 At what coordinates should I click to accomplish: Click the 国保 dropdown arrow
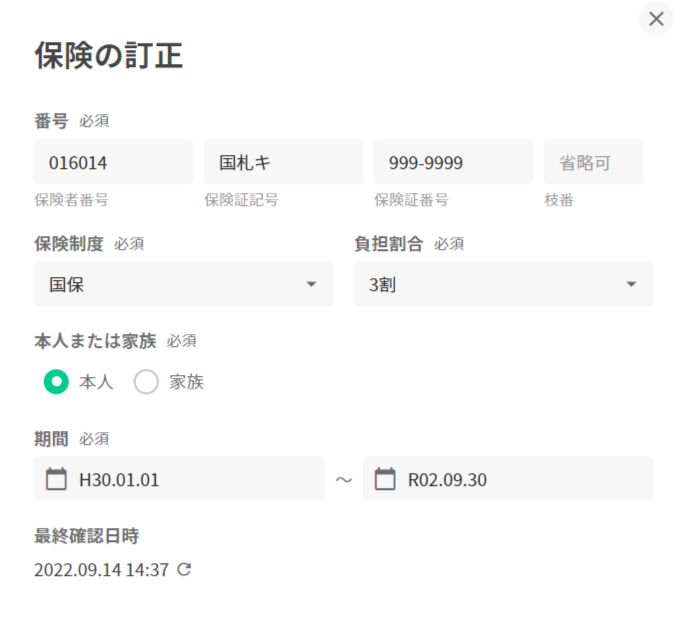click(x=311, y=284)
